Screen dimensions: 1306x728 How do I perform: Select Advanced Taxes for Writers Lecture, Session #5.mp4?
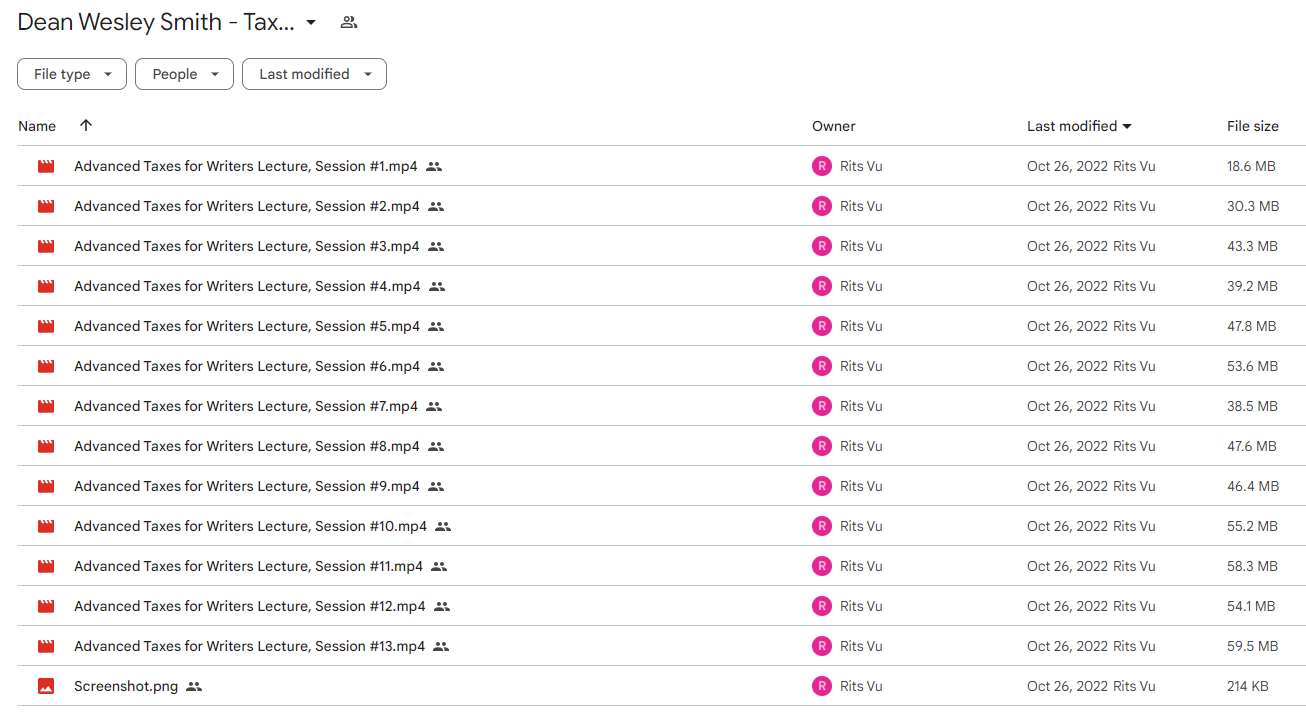(x=247, y=326)
